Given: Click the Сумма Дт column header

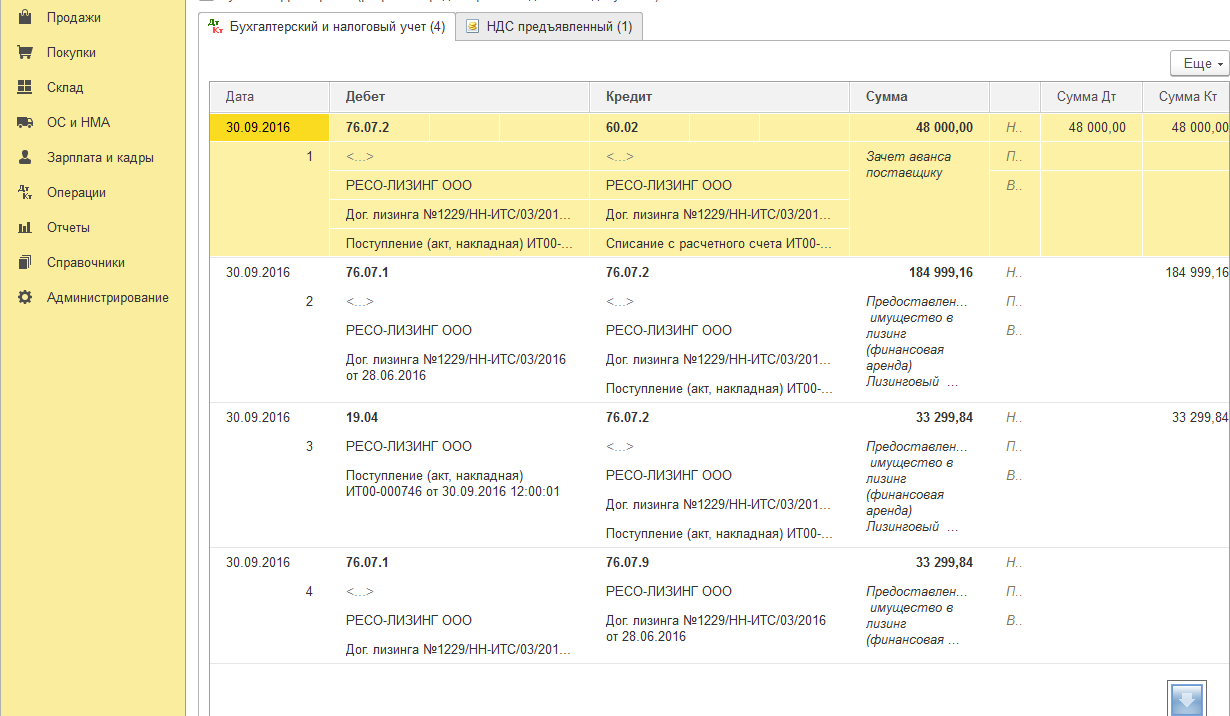Looking at the screenshot, I should click(x=1091, y=97).
